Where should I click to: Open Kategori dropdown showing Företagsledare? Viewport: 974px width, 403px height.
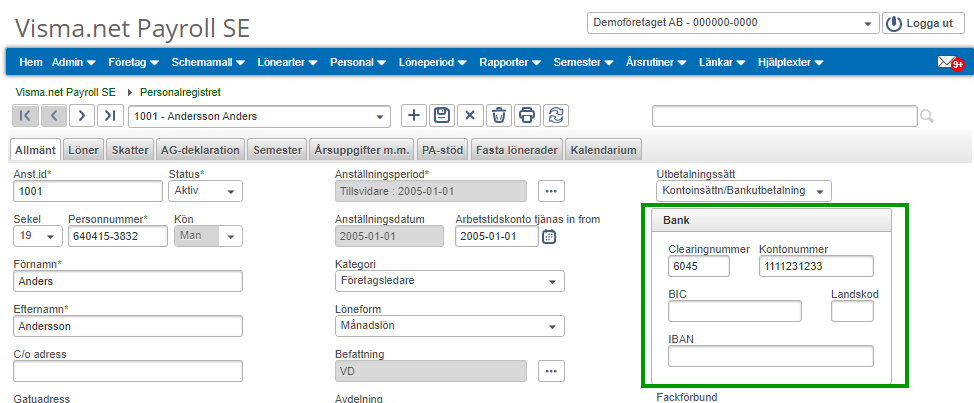pyautogui.click(x=450, y=281)
